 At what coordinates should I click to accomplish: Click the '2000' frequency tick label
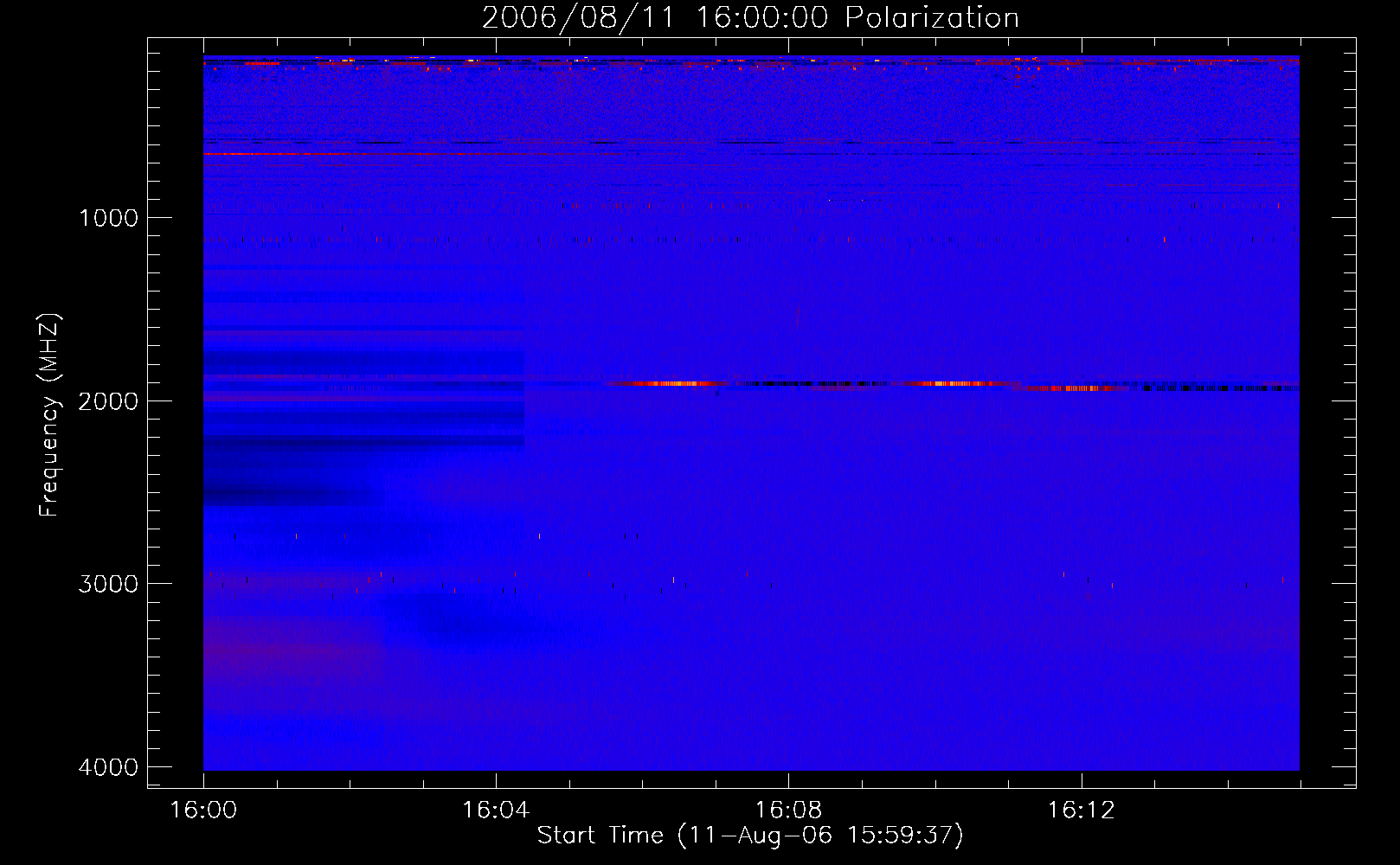coord(108,400)
